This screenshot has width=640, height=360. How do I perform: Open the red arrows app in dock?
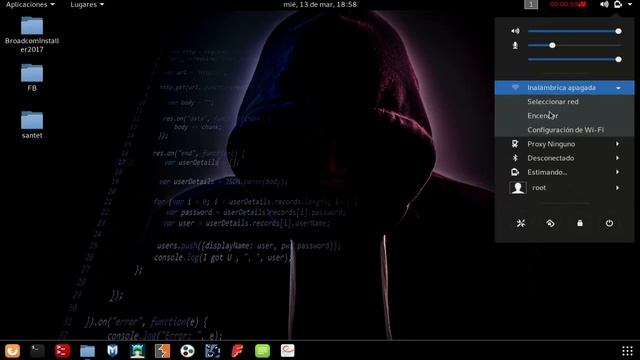pos(62,351)
